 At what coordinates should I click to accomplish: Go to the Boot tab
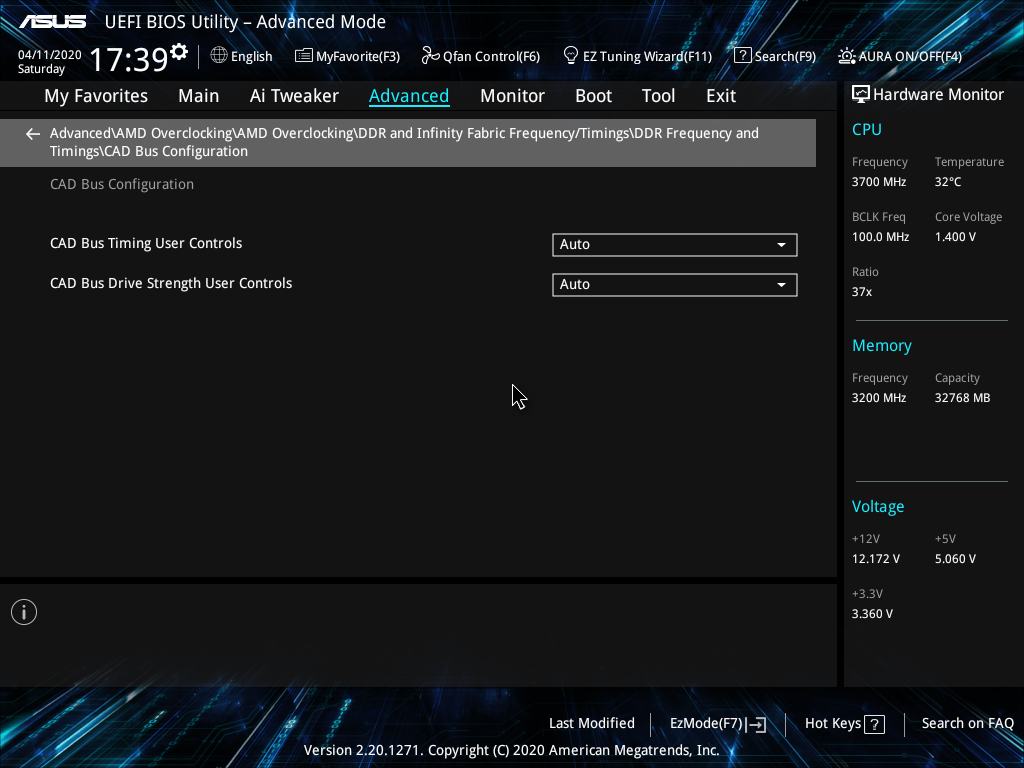click(x=593, y=96)
